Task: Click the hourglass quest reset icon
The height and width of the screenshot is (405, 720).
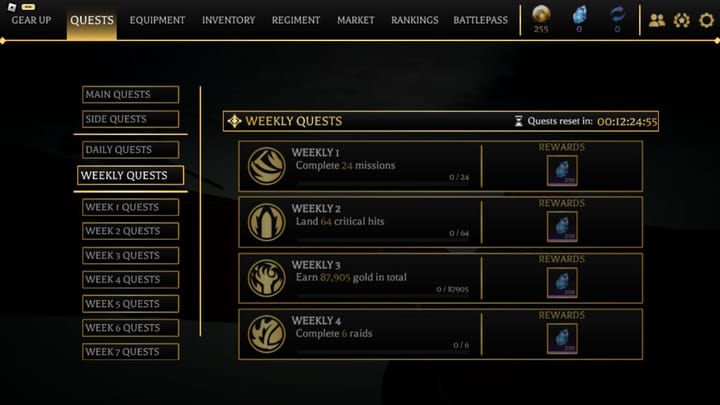Action: tap(518, 121)
